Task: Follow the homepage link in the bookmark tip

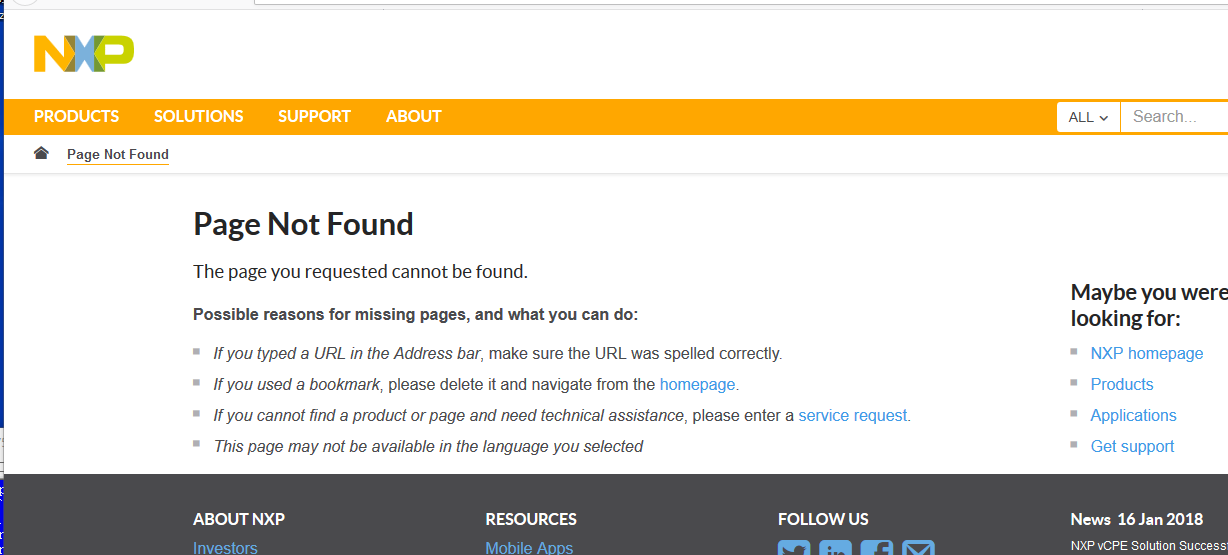Action: click(x=699, y=384)
